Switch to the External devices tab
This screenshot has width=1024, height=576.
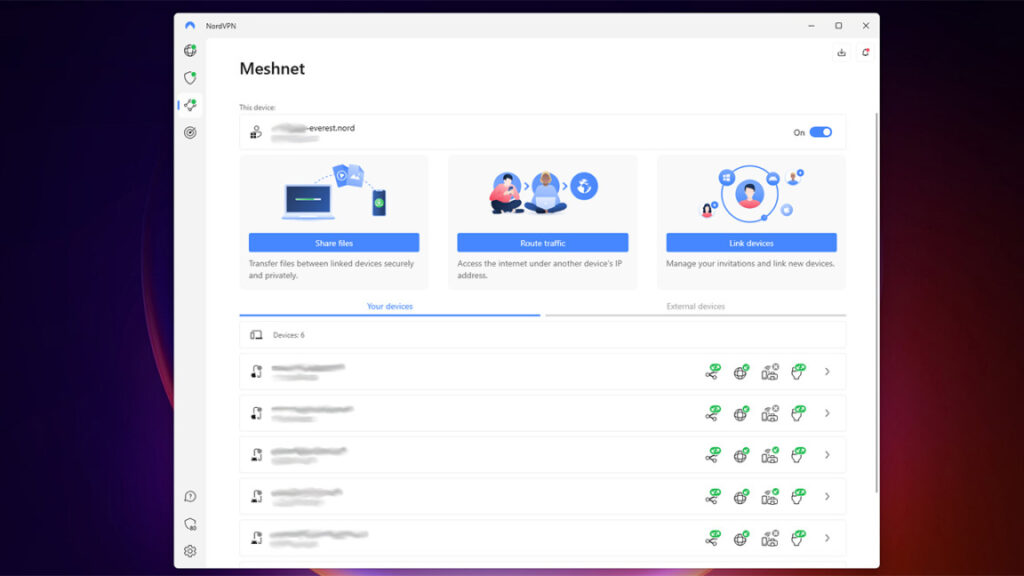click(696, 306)
